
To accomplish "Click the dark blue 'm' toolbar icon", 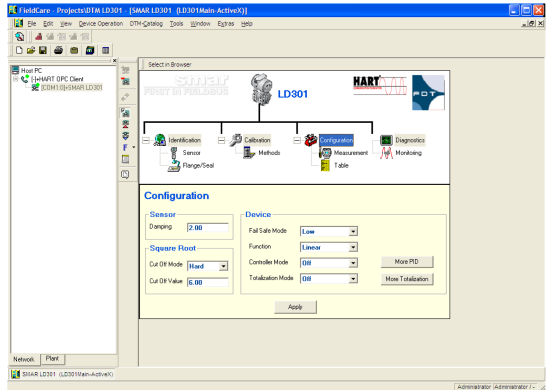I will pos(90,51).
